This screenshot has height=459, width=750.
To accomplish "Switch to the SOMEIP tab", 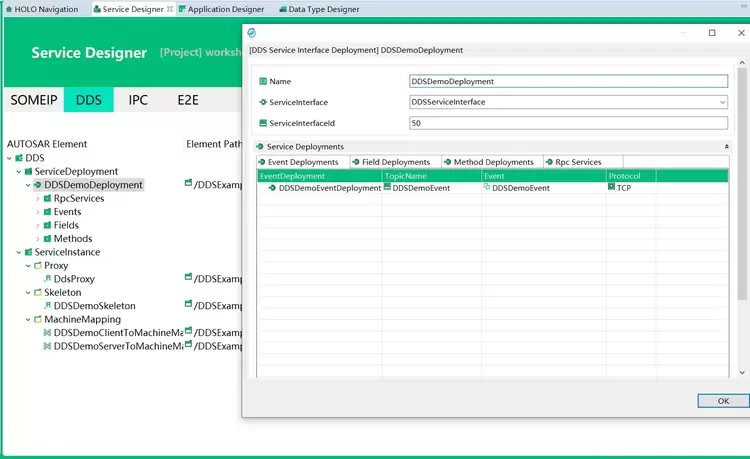I will tap(34, 100).
